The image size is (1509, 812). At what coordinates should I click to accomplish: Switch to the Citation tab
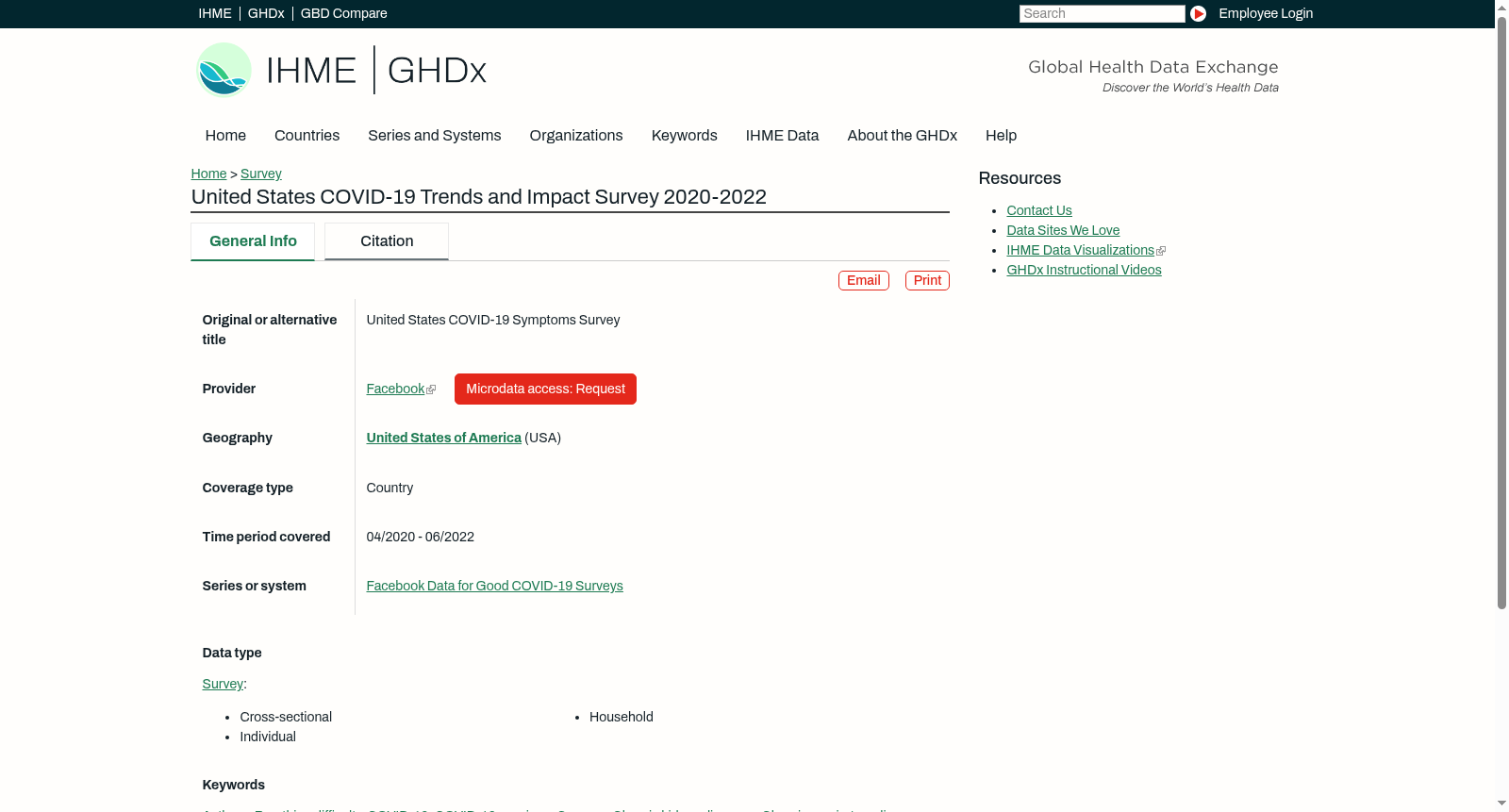point(387,241)
